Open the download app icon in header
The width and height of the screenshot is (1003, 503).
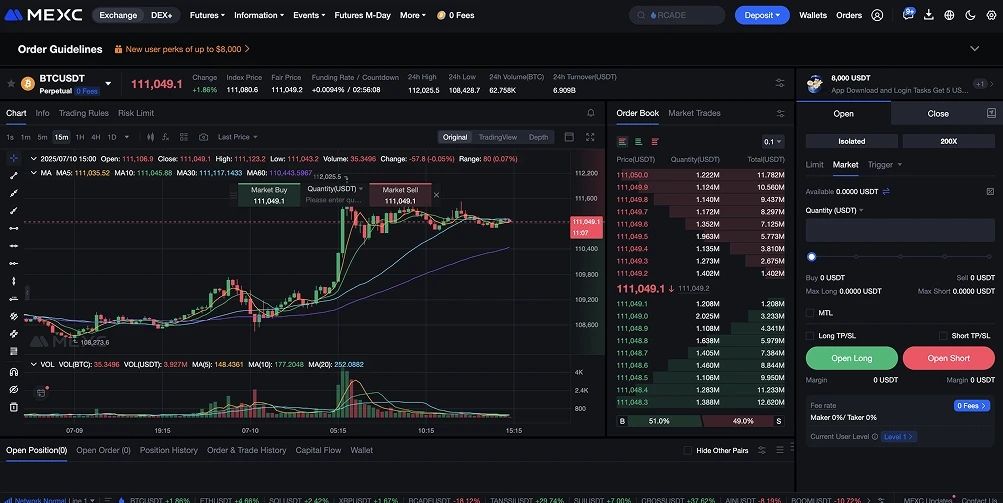click(929, 15)
